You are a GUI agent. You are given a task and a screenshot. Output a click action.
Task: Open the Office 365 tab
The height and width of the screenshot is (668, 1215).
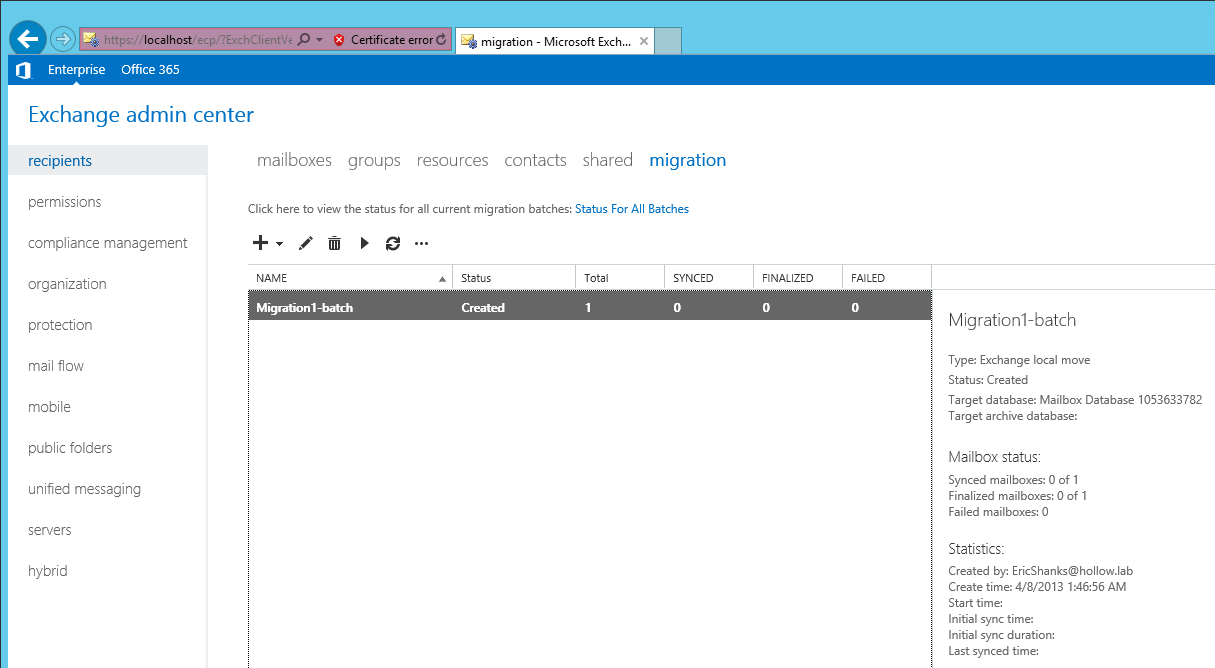click(150, 70)
